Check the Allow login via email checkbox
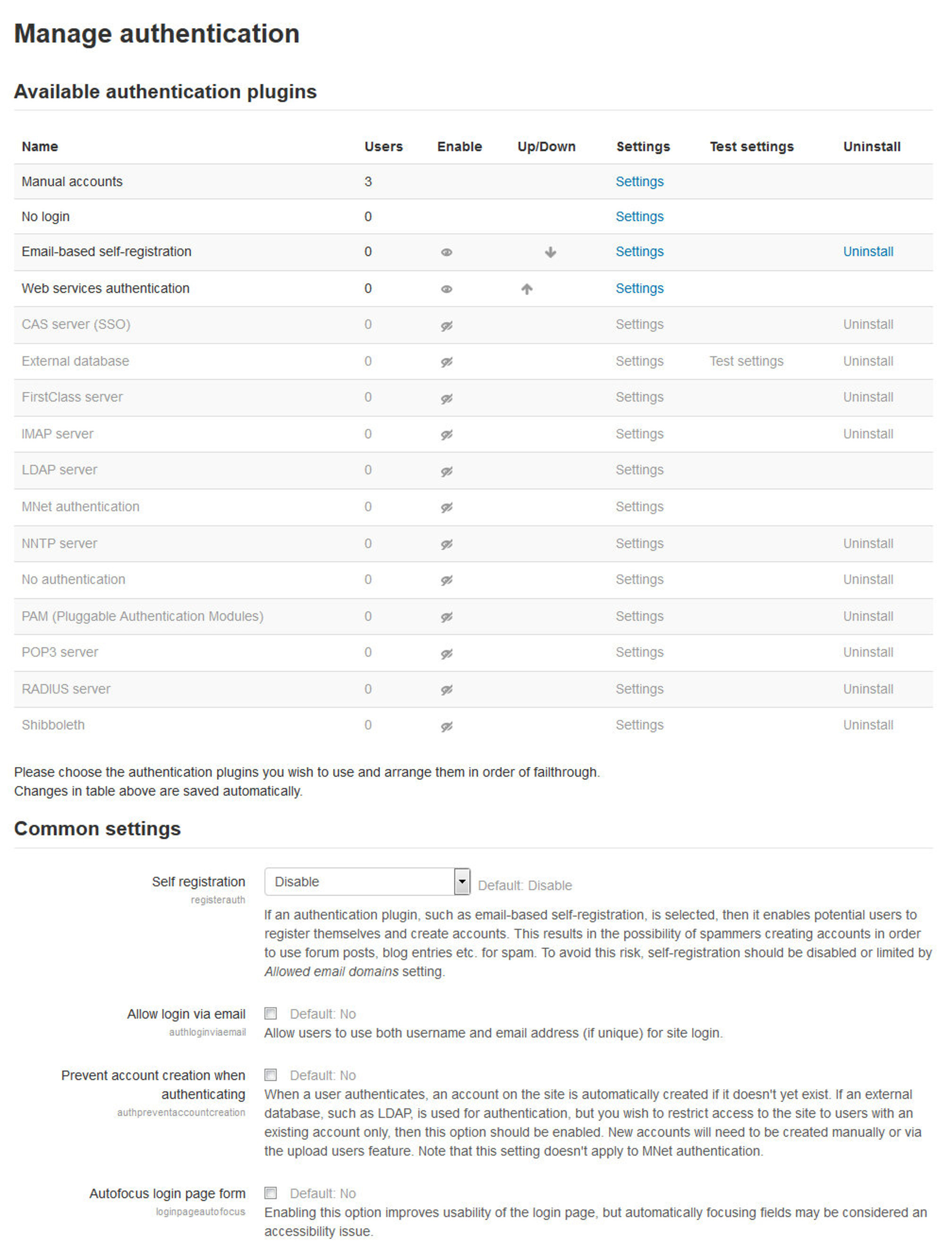 (270, 1014)
